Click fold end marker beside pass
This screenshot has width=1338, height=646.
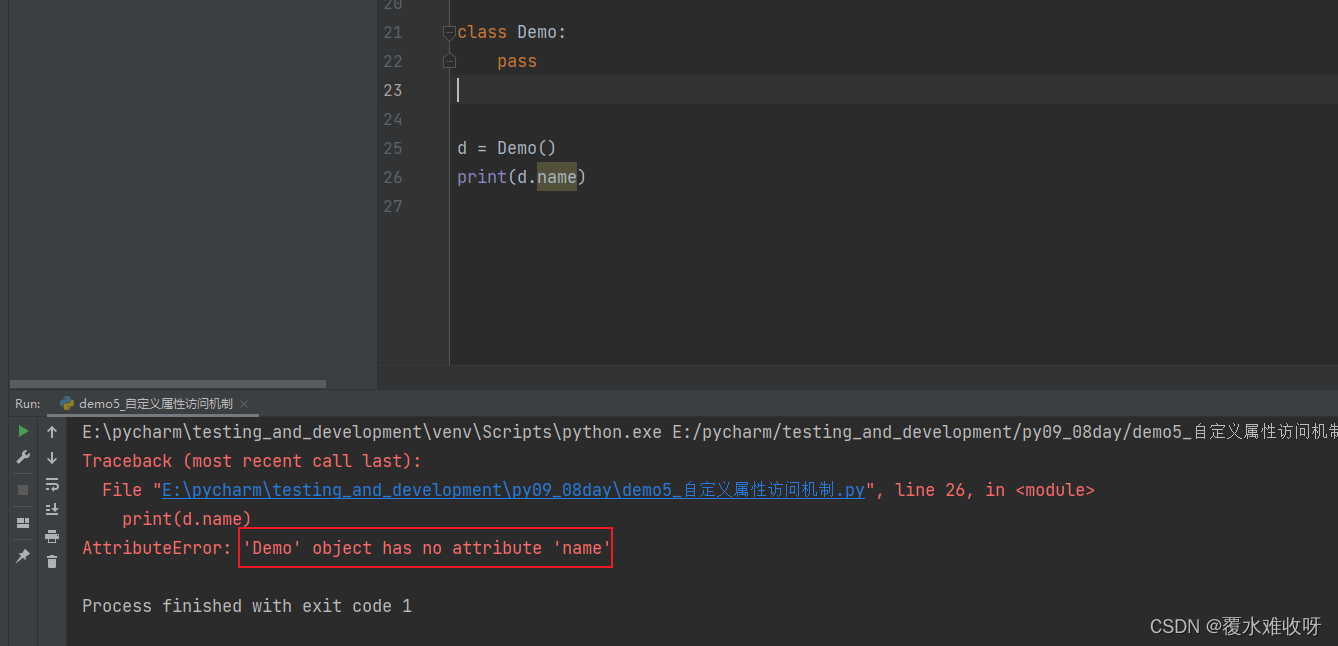tap(449, 62)
